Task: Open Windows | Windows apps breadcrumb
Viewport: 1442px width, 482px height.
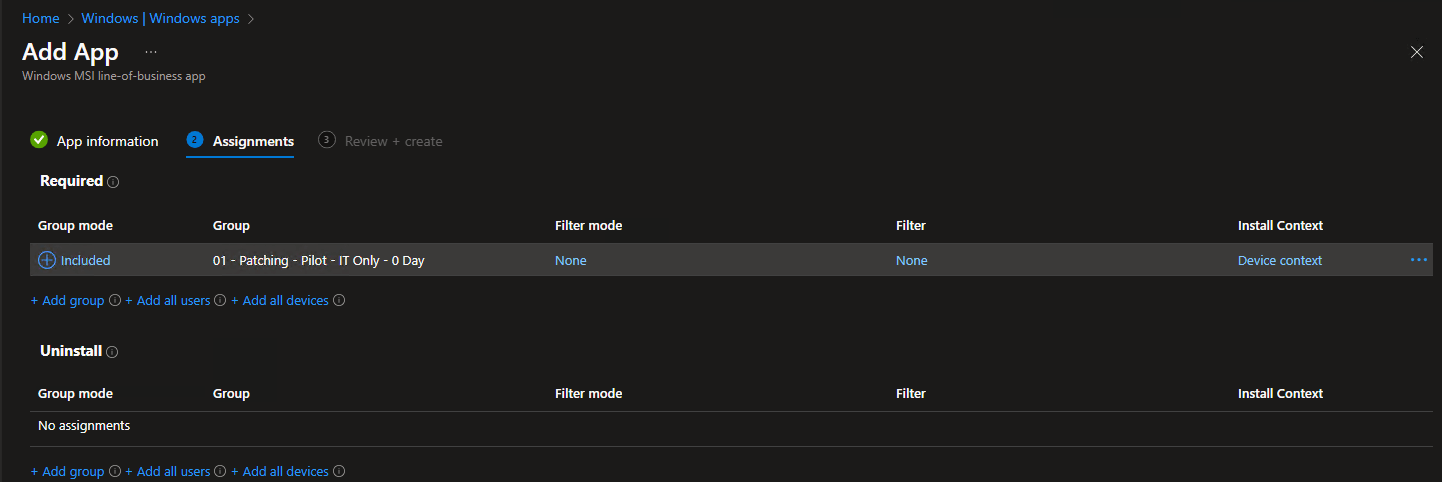Action: [160, 18]
